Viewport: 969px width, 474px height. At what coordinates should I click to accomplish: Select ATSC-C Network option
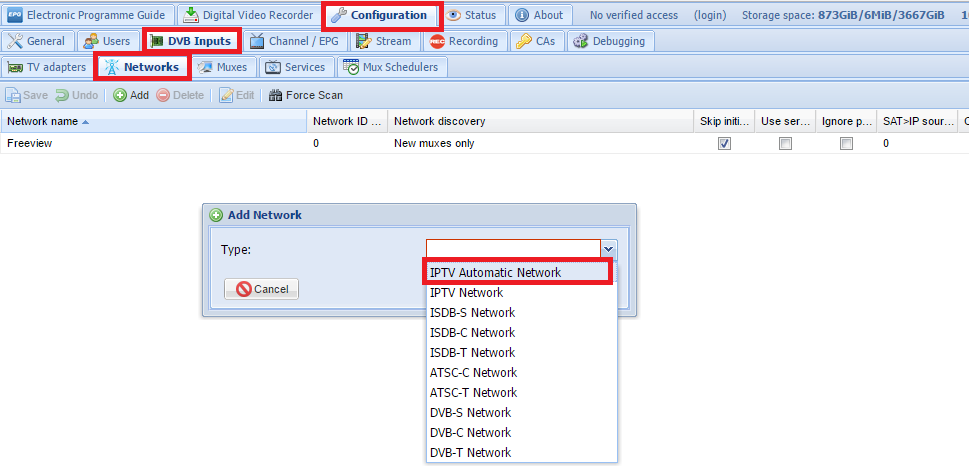coord(522,373)
